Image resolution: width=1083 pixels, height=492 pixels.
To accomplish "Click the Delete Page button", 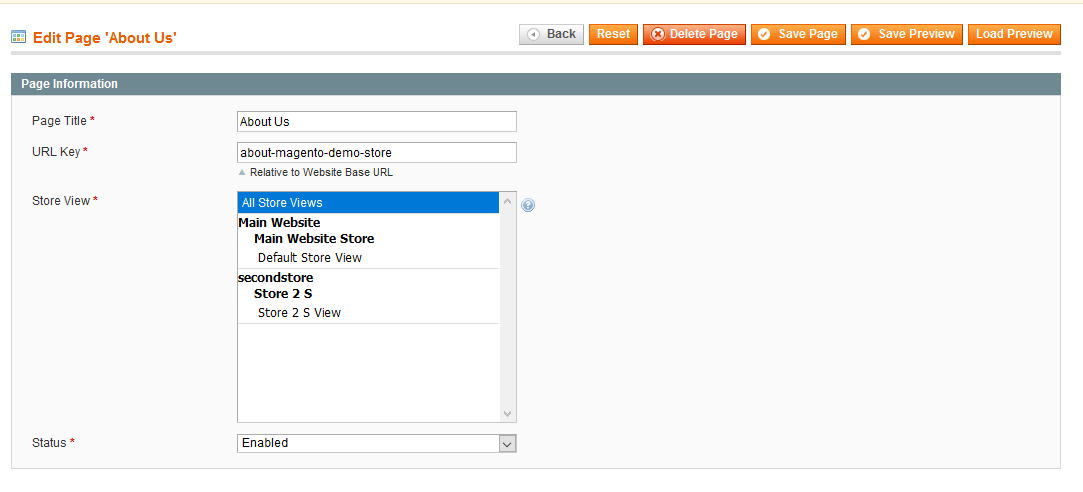I will 694,34.
